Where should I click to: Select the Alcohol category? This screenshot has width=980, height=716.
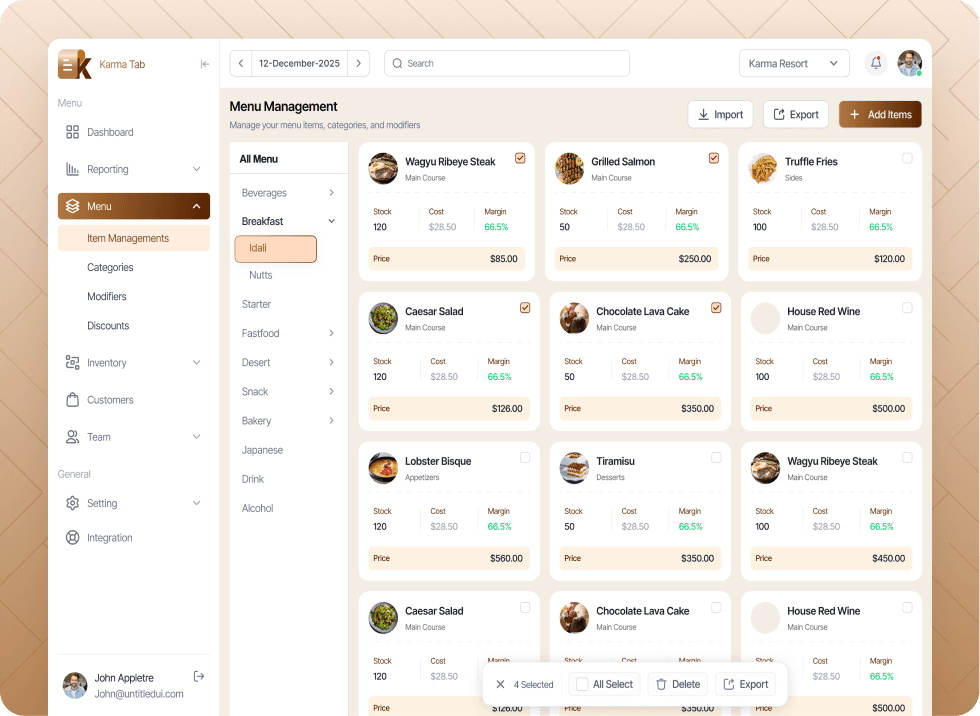point(258,508)
